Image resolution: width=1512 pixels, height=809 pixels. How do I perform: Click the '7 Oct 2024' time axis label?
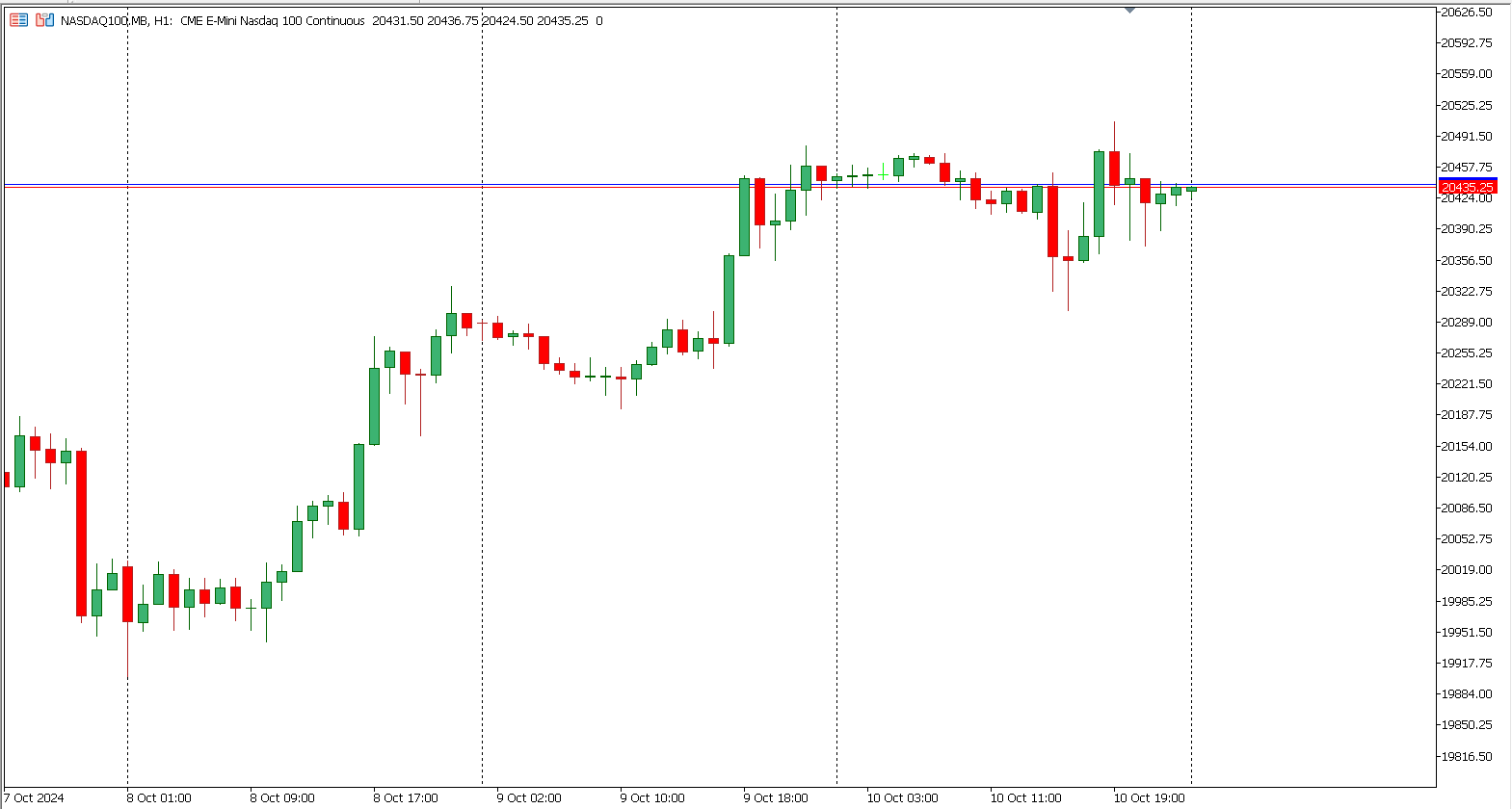point(35,797)
